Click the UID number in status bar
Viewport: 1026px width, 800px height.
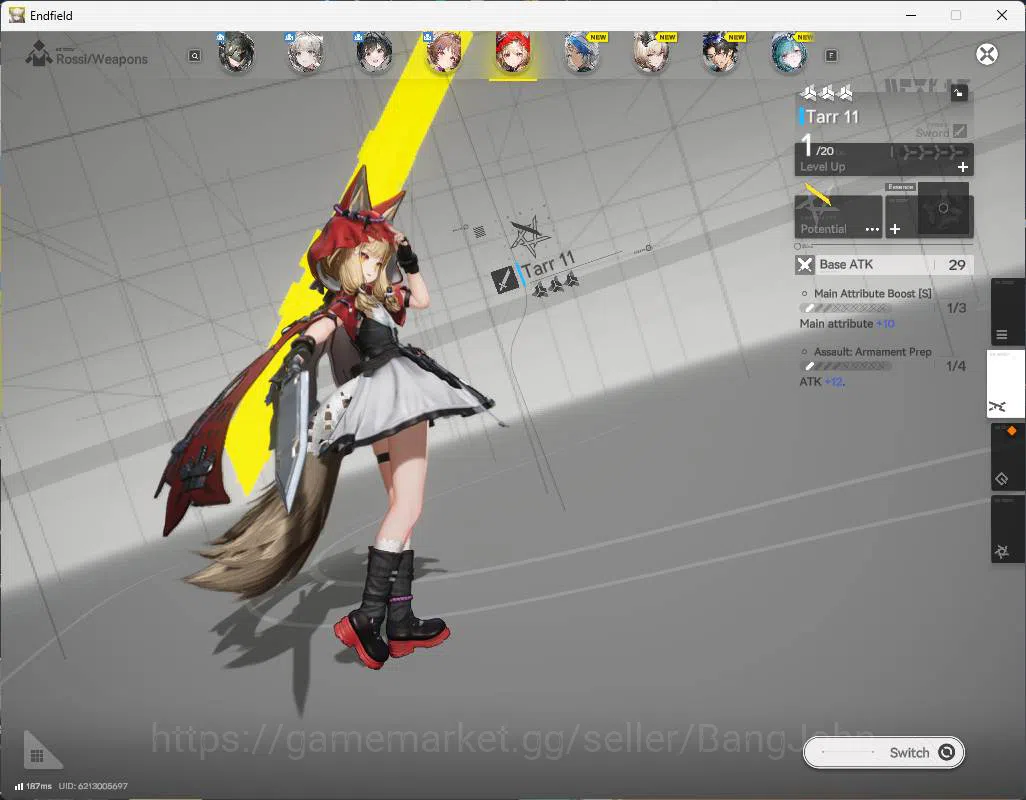pyautogui.click(x=93, y=786)
